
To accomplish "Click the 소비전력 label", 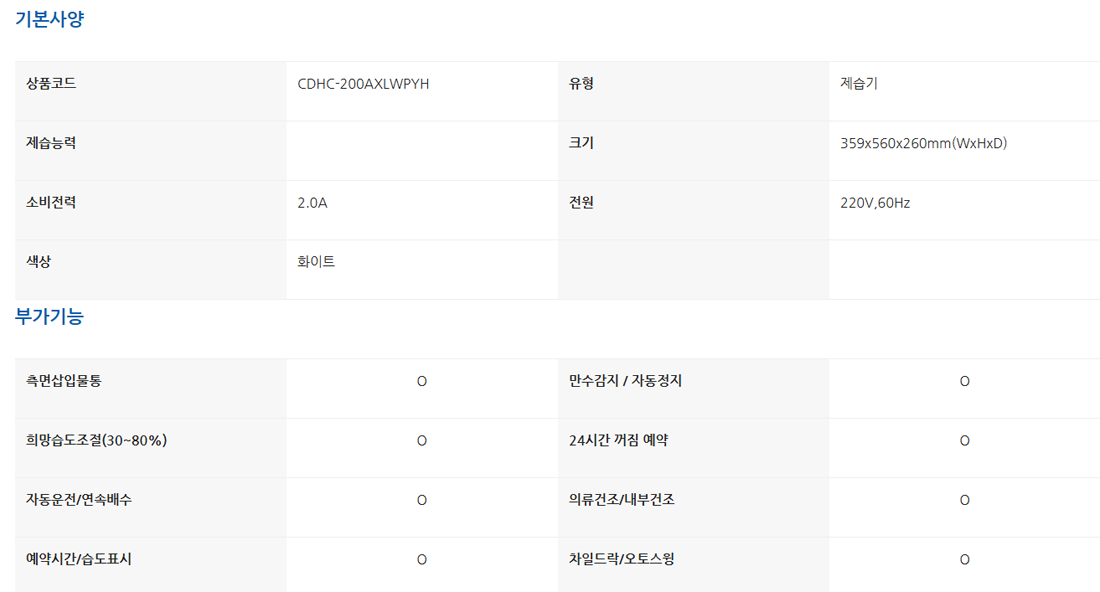I will 51,203.
